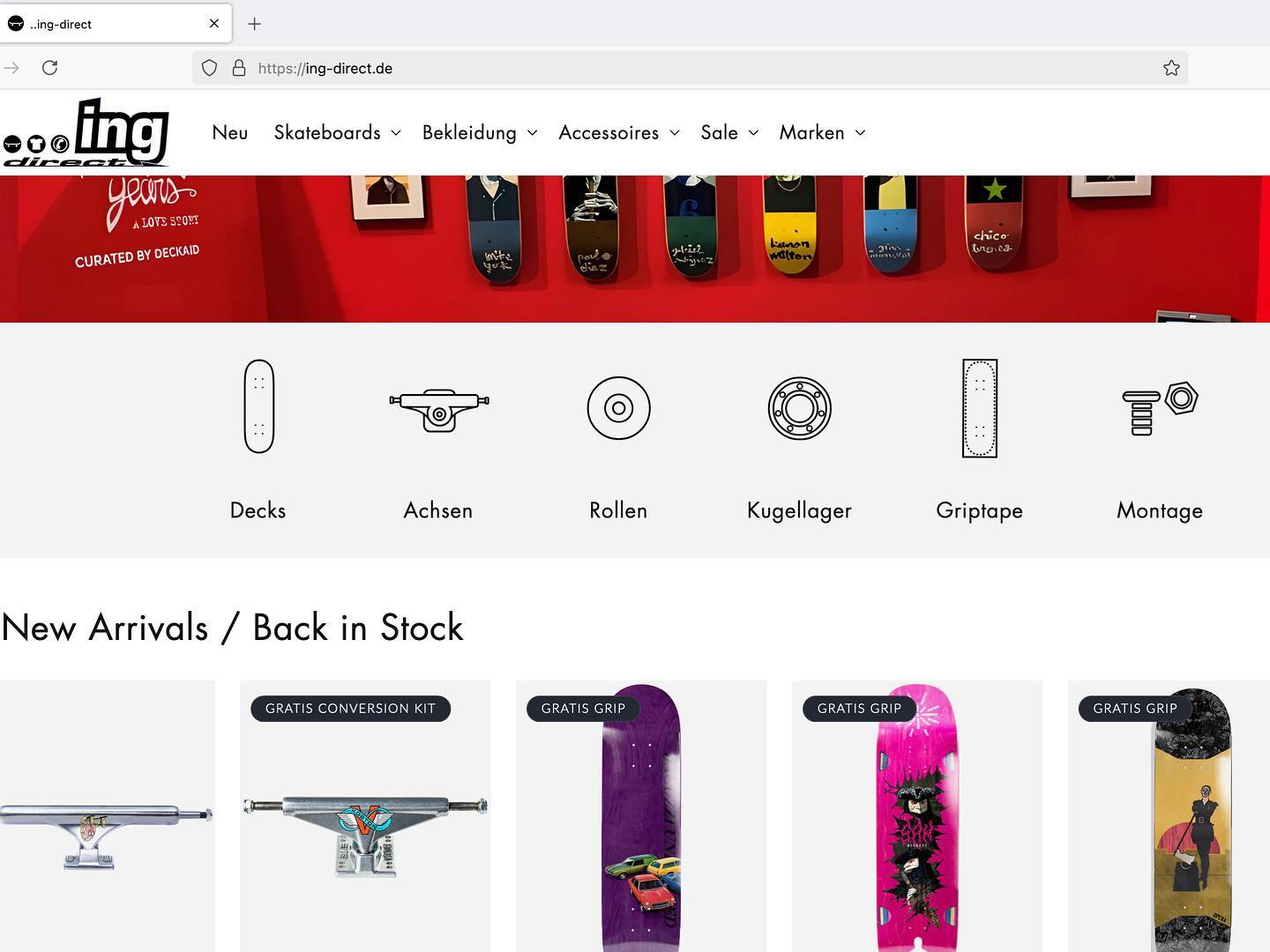The width and height of the screenshot is (1270, 952).
Task: Select the Montage hardware icon
Action: 1160,408
